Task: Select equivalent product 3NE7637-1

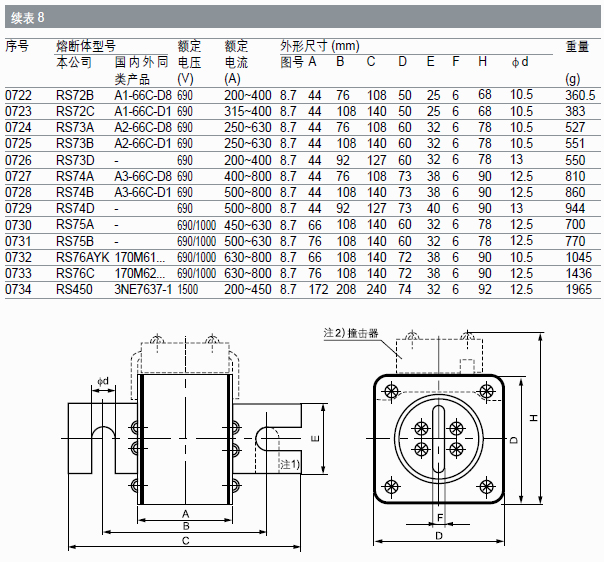Action: tap(143, 290)
